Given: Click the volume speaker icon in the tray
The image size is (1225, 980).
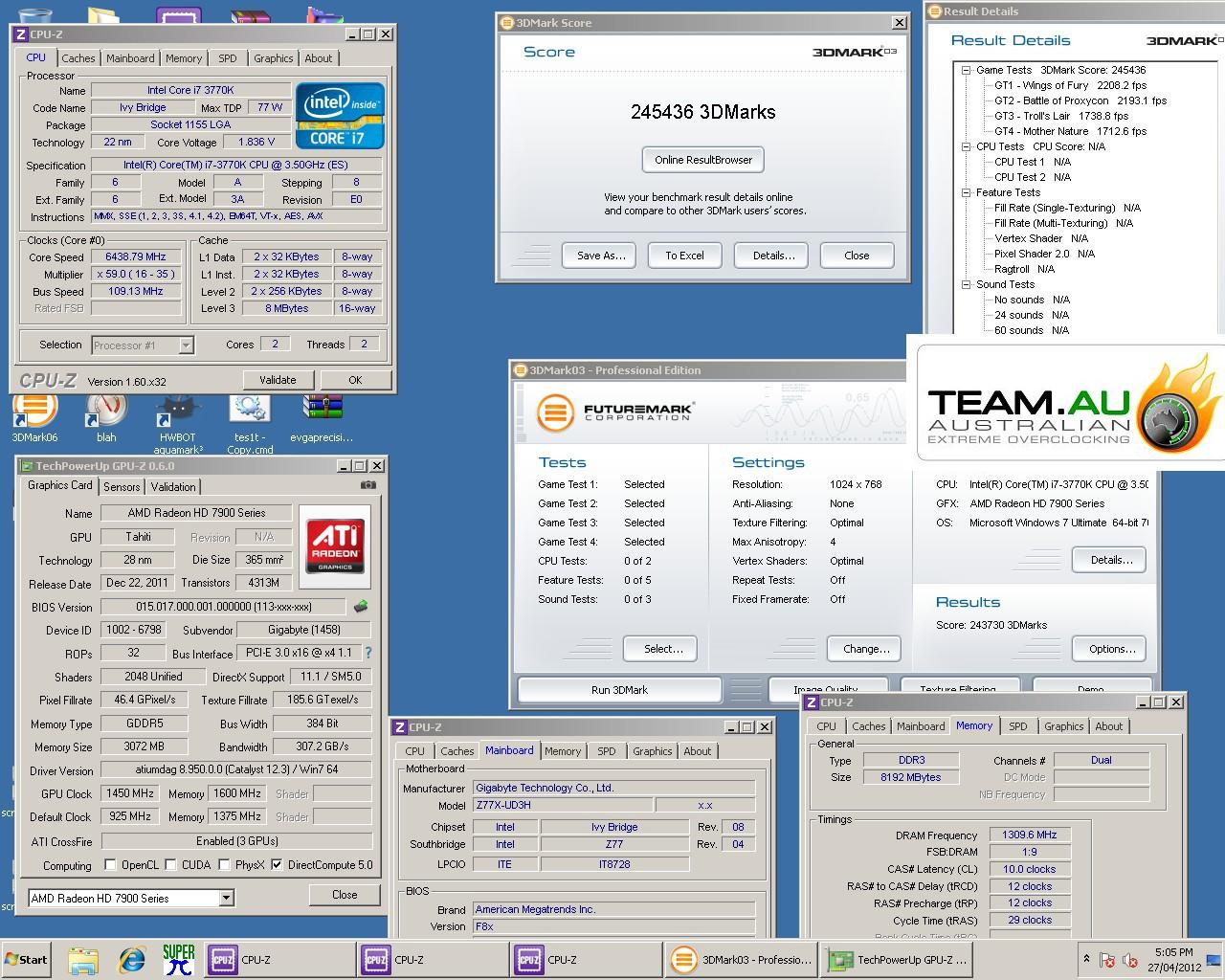Looking at the screenshot, I should pos(1130,960).
